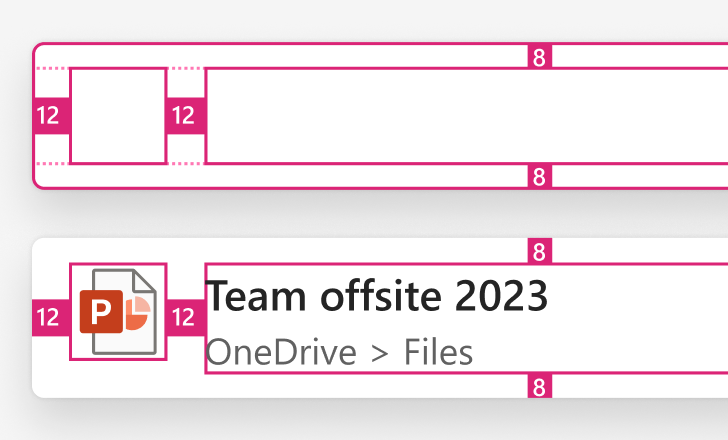
Task: Click the 12 label between wireframe placeholder boxes
Action: pos(185,116)
